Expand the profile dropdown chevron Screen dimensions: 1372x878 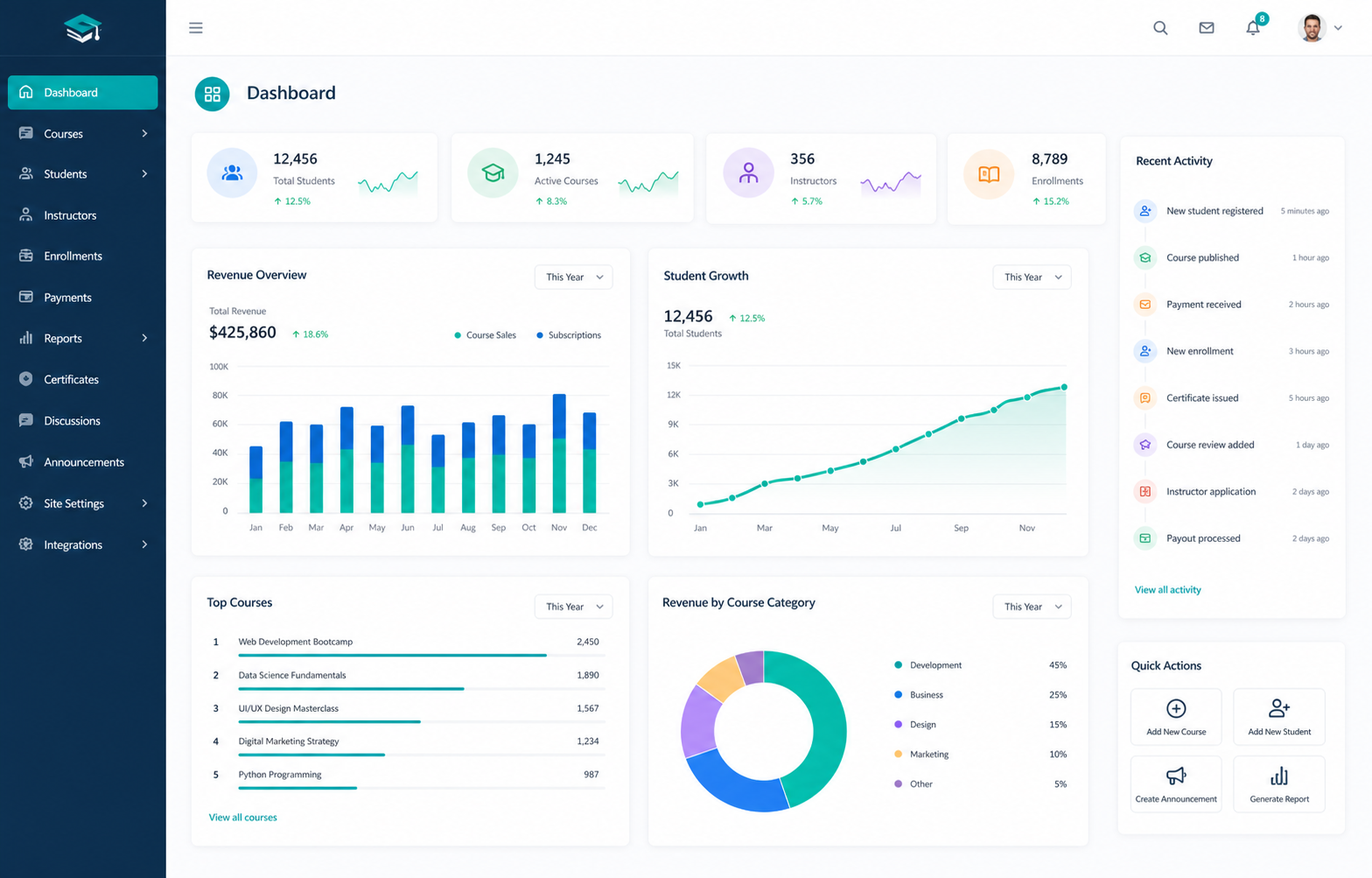(x=1338, y=28)
